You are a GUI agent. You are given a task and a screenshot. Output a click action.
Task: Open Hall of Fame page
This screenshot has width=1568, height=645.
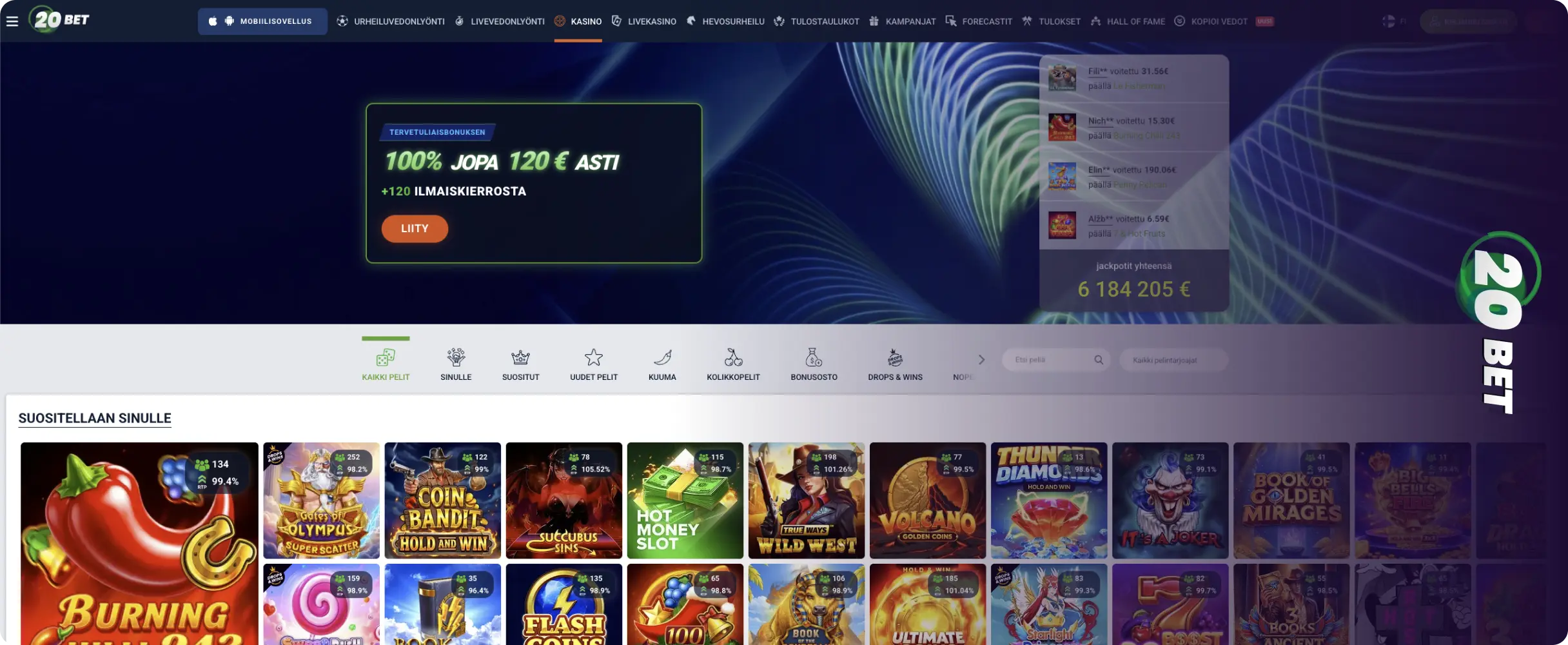coord(1128,21)
